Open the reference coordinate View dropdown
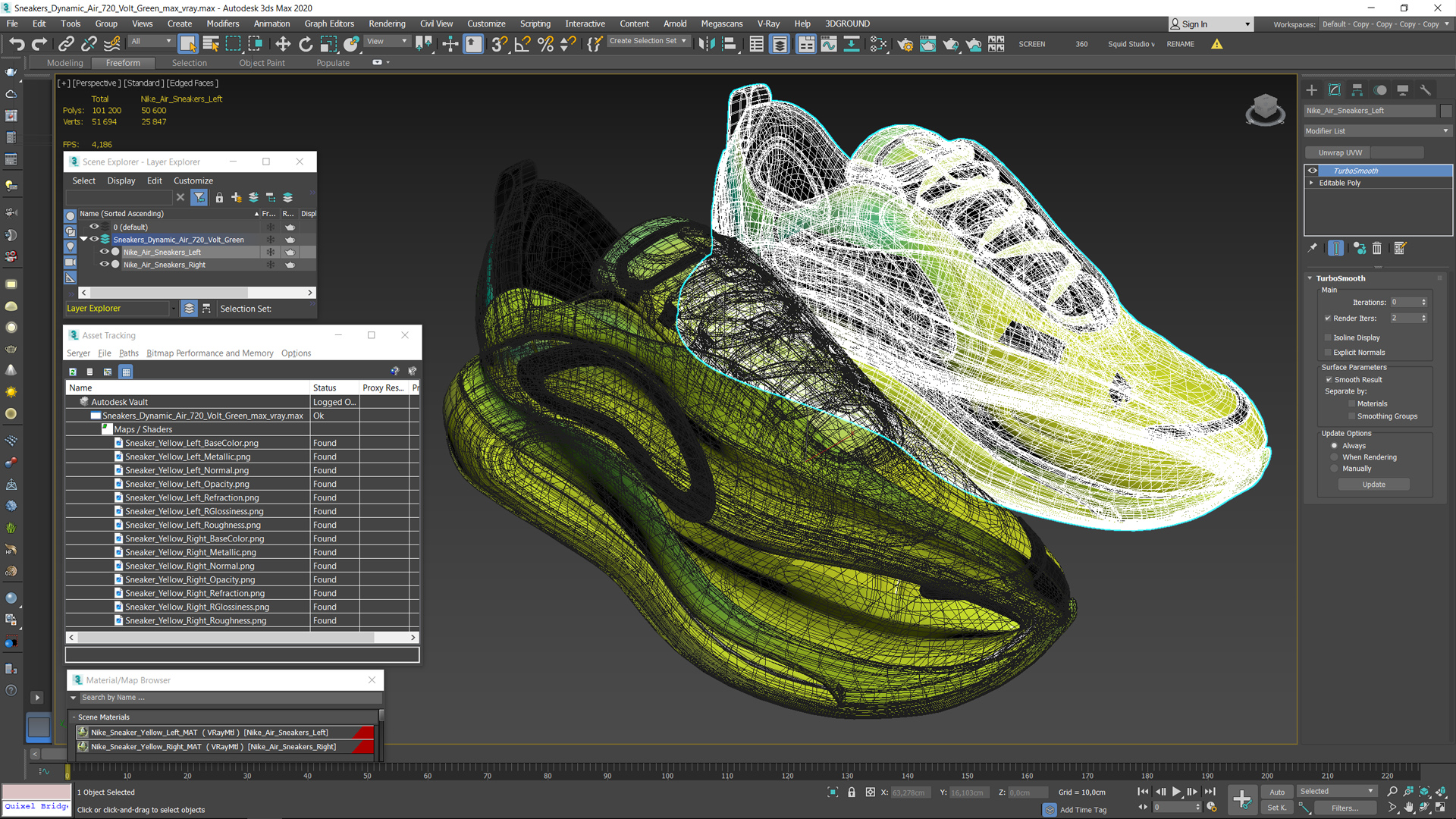Viewport: 1456px width, 819px height. [x=388, y=42]
